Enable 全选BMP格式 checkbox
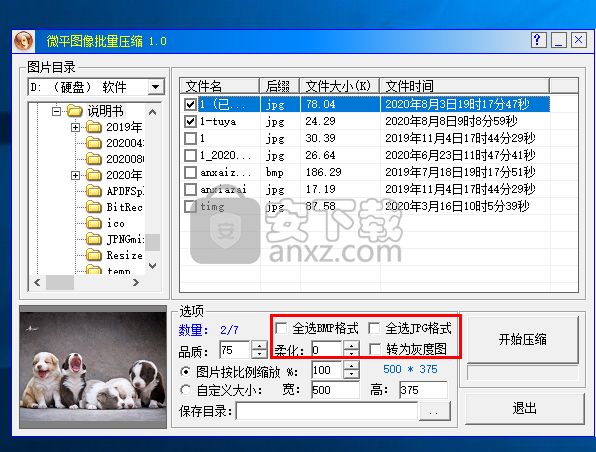 [281, 328]
